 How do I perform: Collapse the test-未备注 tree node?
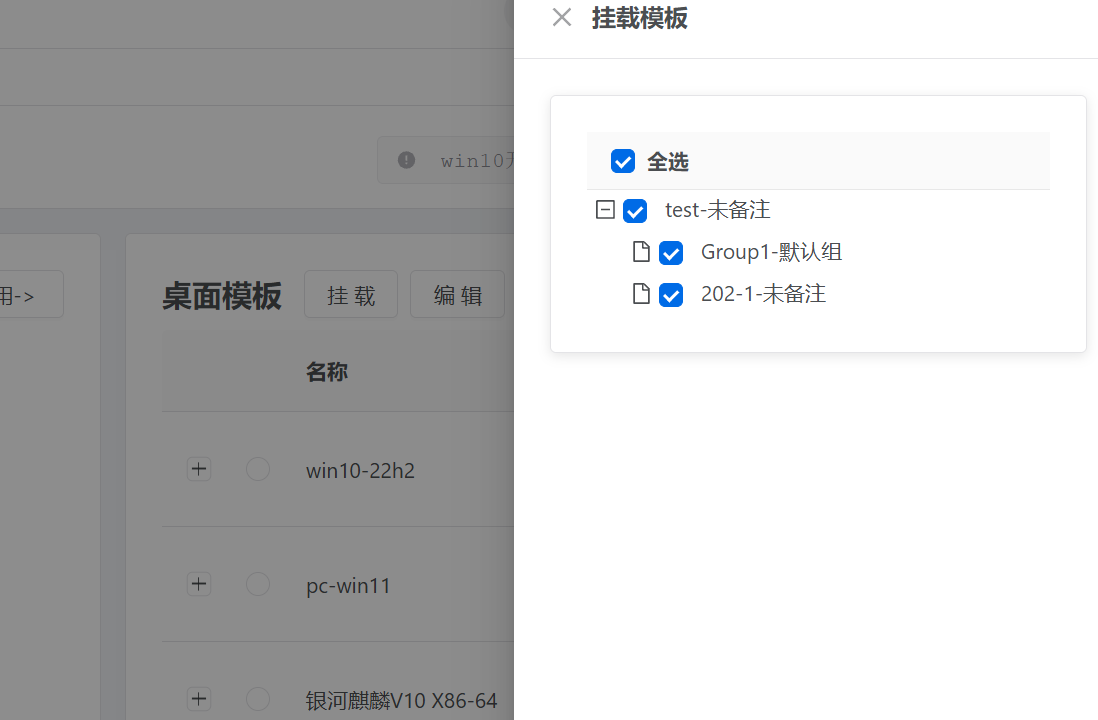point(604,211)
